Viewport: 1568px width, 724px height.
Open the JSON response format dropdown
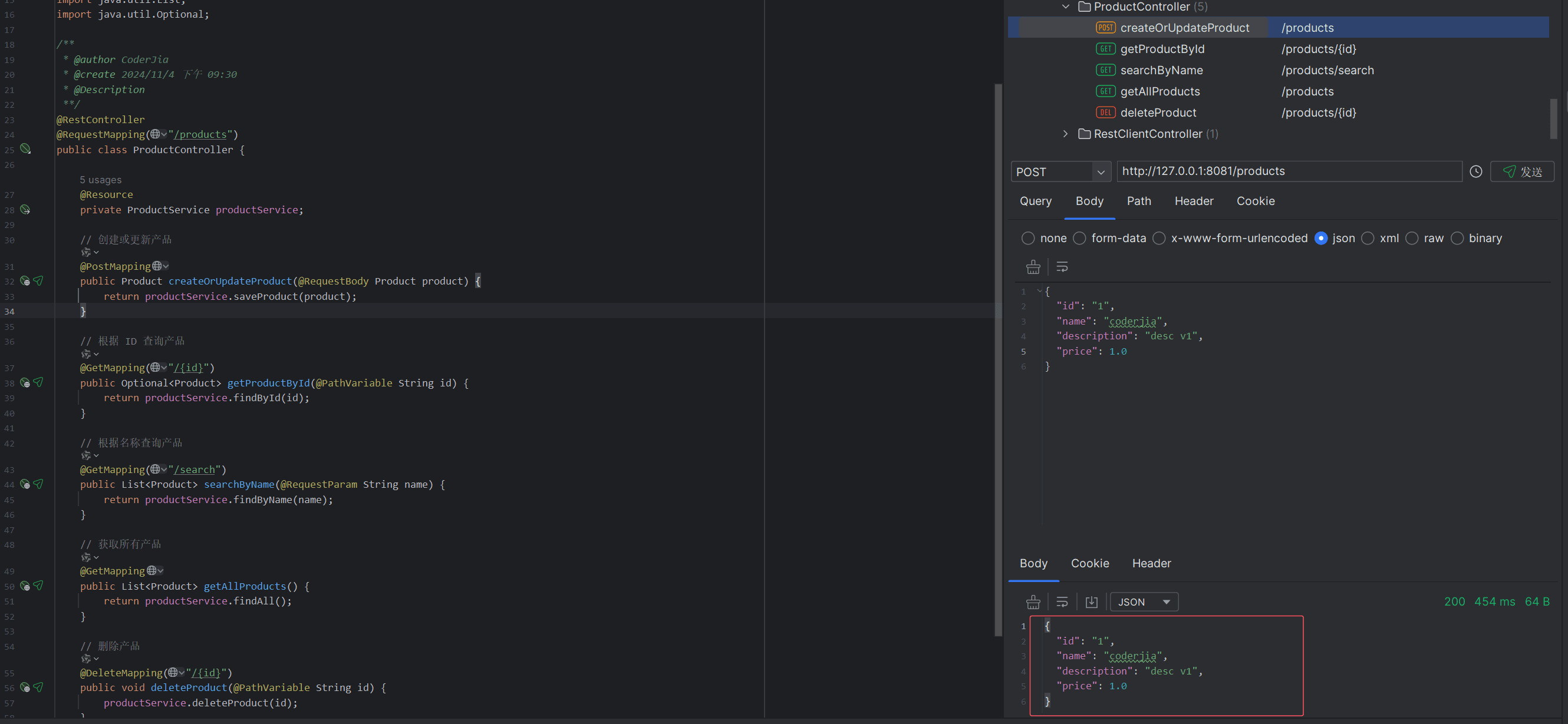1144,601
